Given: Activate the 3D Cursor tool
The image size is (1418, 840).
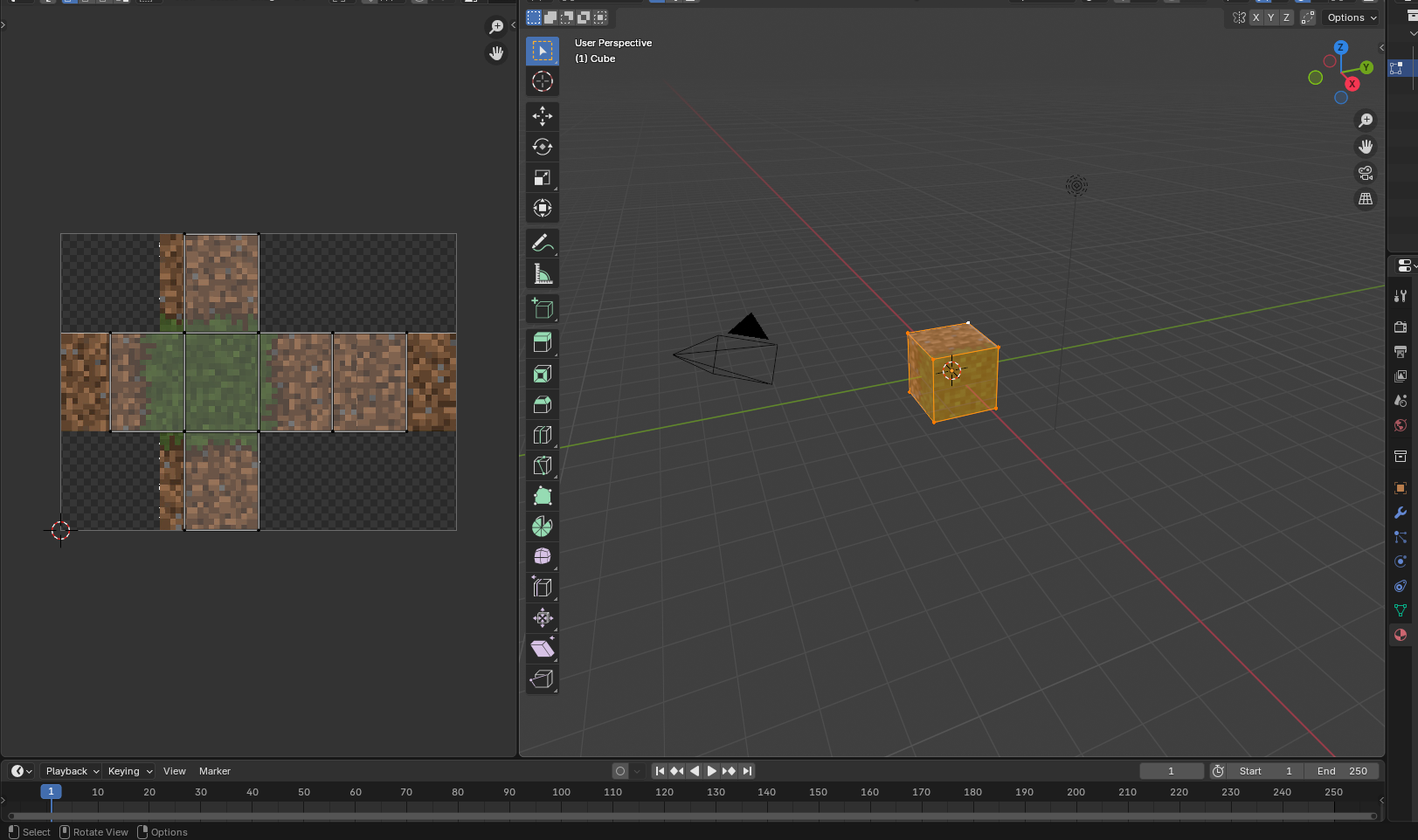Looking at the screenshot, I should click(x=543, y=82).
